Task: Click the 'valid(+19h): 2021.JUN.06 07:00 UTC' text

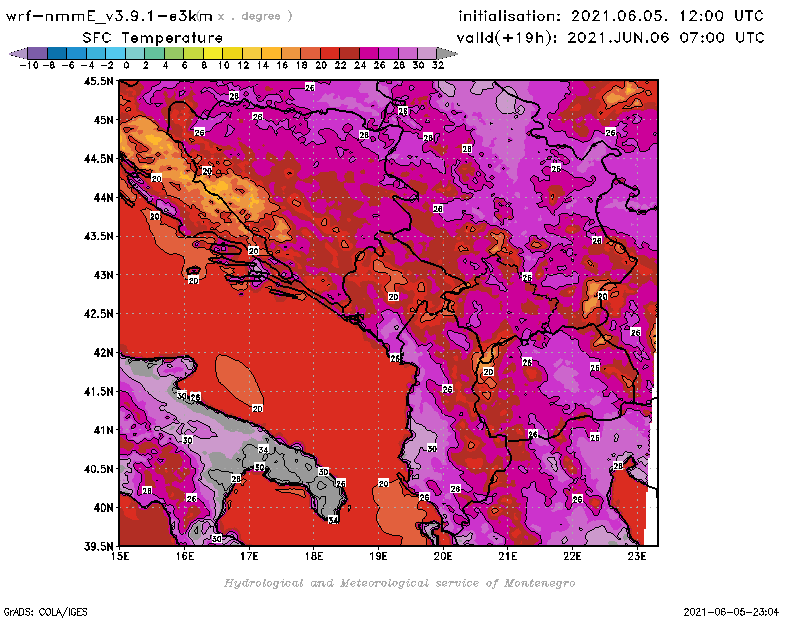Action: pyautogui.click(x=611, y=38)
